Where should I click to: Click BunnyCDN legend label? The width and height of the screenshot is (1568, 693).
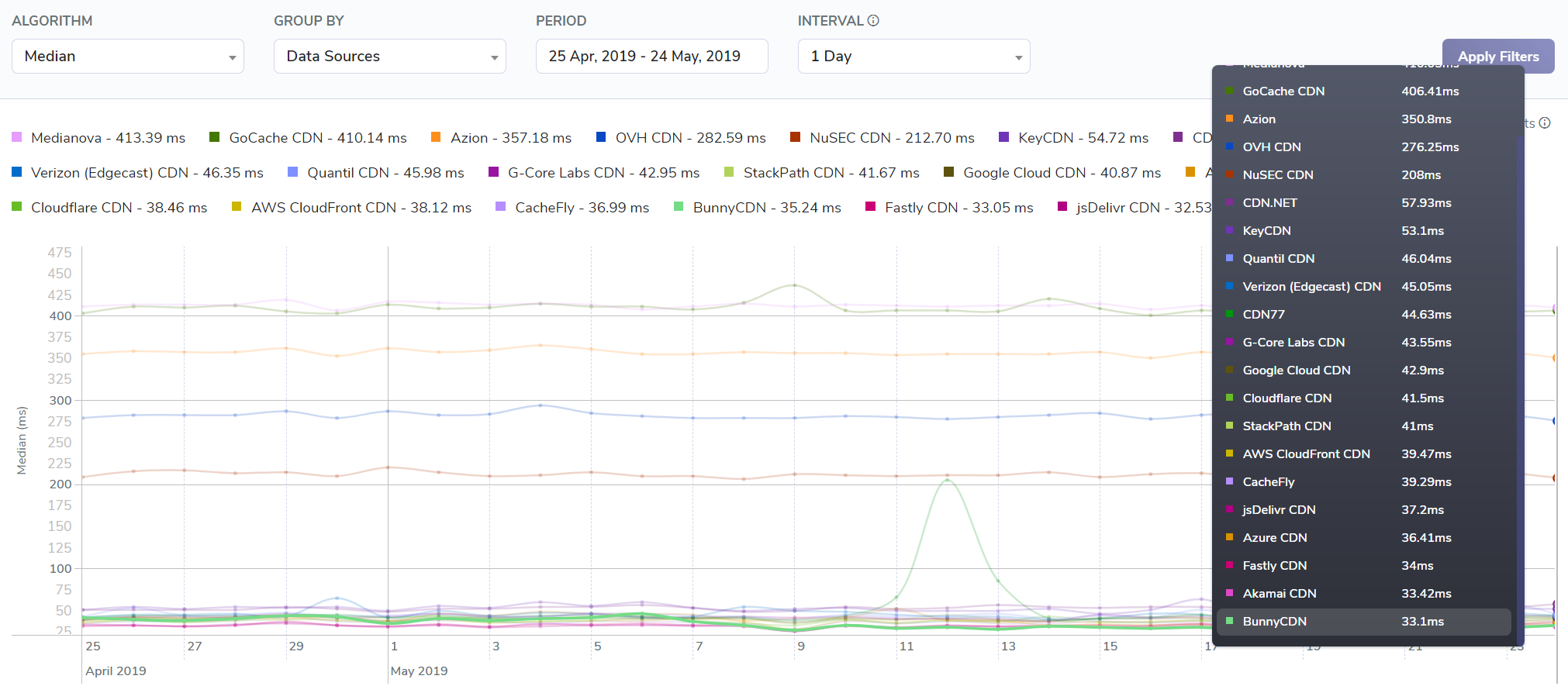[x=767, y=208]
